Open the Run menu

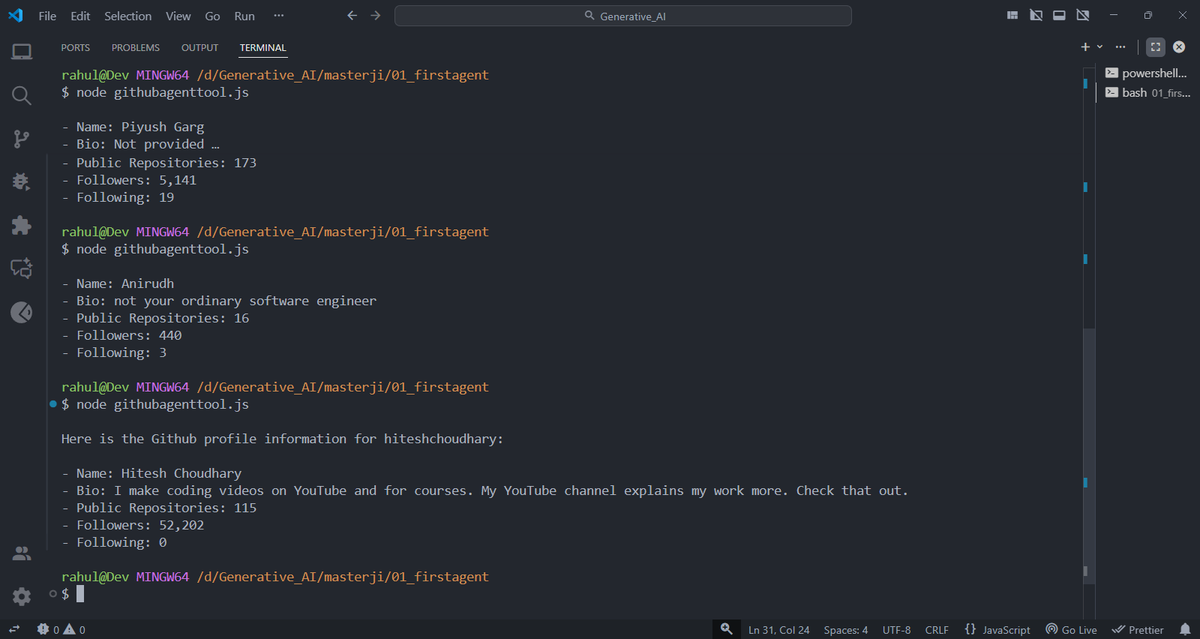click(244, 16)
